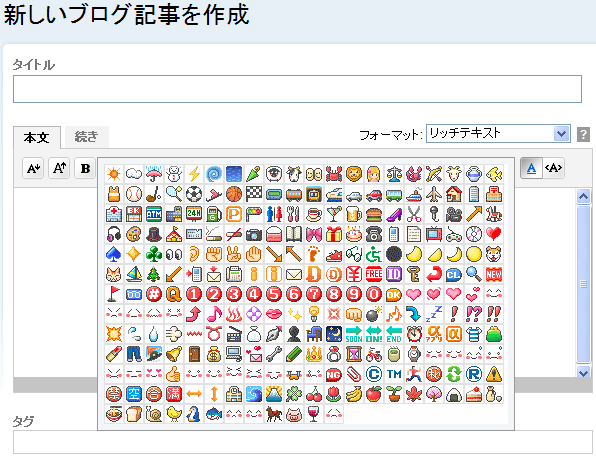The image size is (596, 459).
Task: Pick the bread slice emoji
Action: click(x=134, y=414)
